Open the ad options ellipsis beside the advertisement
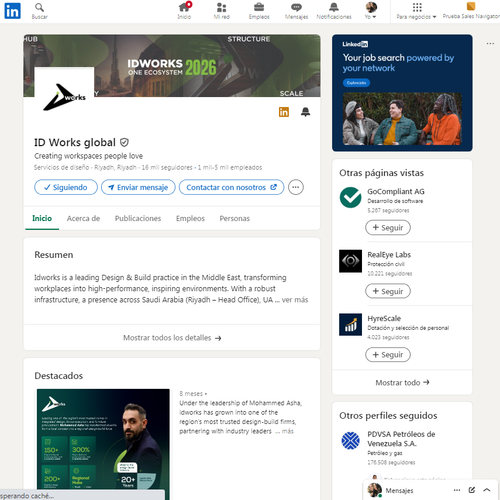Viewport: 500px width, 500px height. point(490,43)
